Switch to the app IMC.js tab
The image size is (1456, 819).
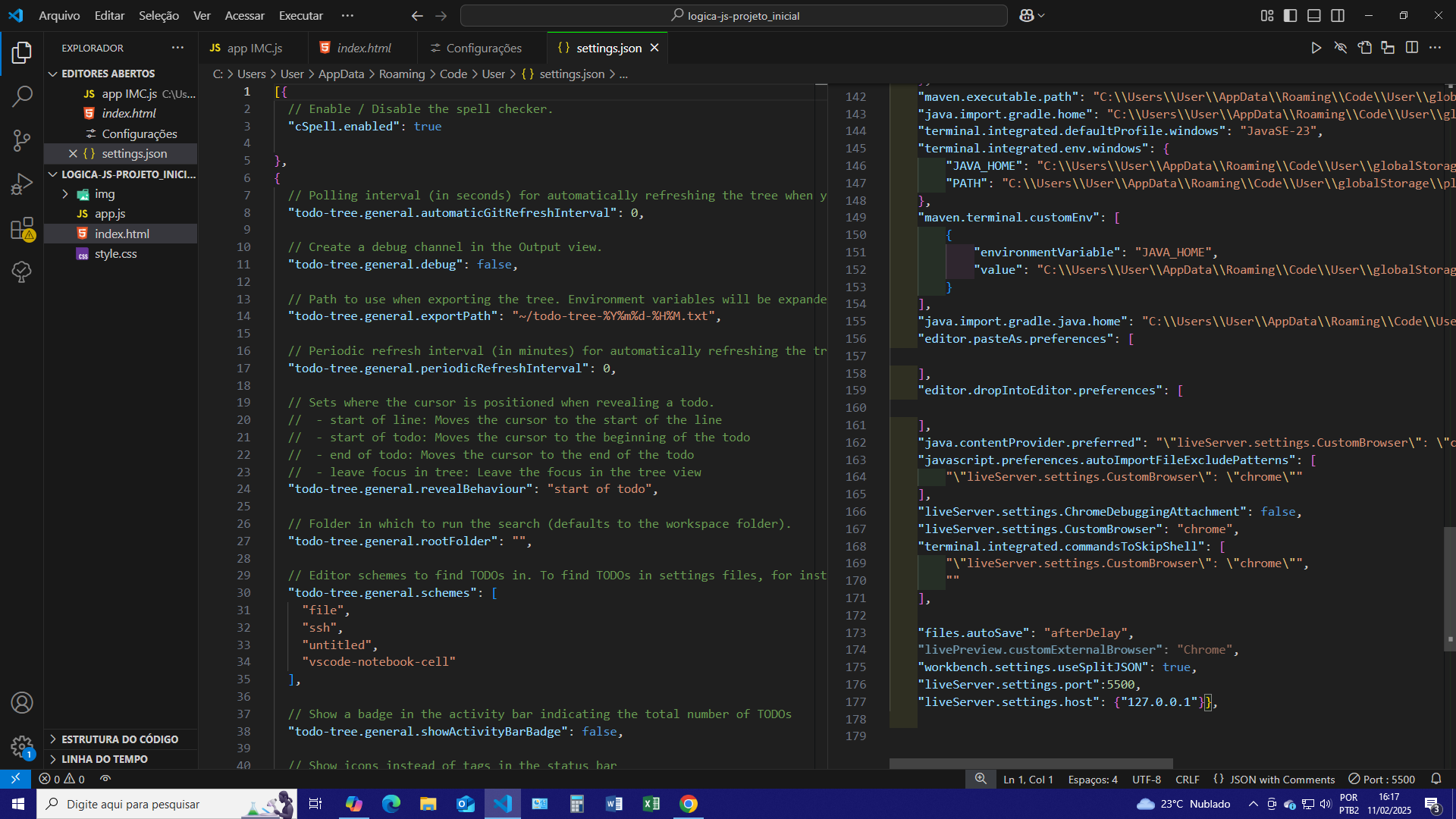tap(253, 48)
